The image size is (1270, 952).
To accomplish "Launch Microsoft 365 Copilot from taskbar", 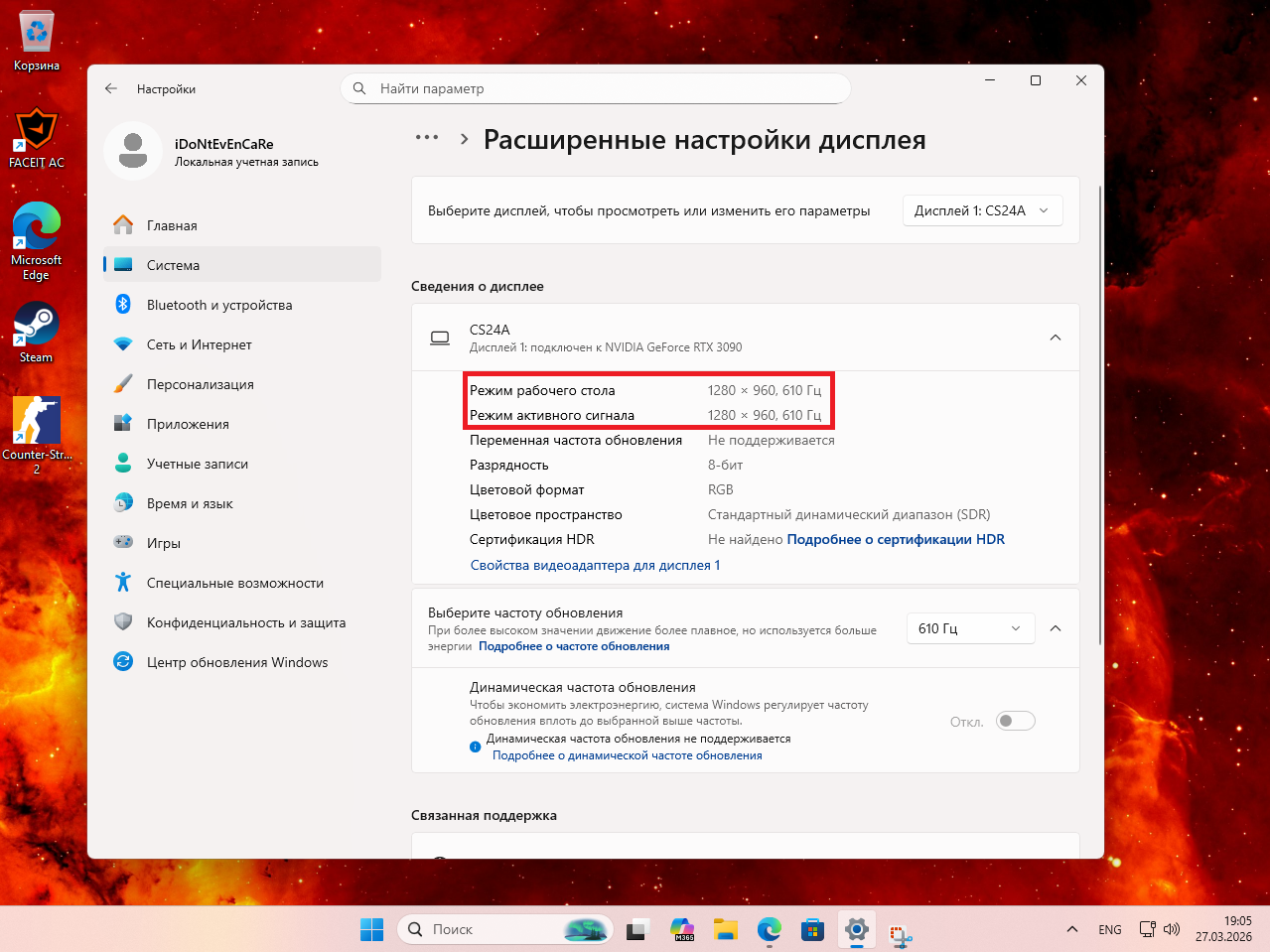I will [682, 929].
